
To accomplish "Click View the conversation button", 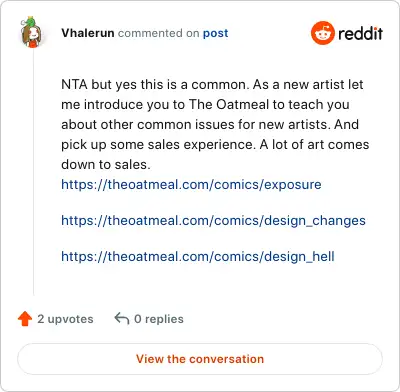I will 200,359.
